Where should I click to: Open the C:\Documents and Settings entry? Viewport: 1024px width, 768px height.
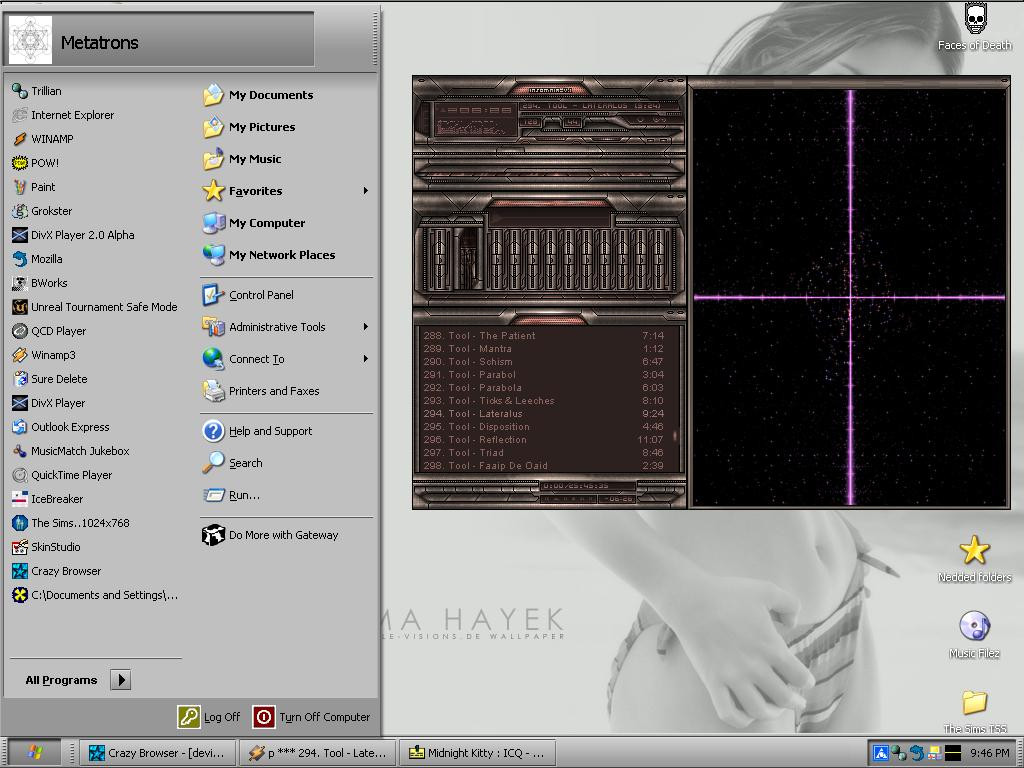[95, 595]
